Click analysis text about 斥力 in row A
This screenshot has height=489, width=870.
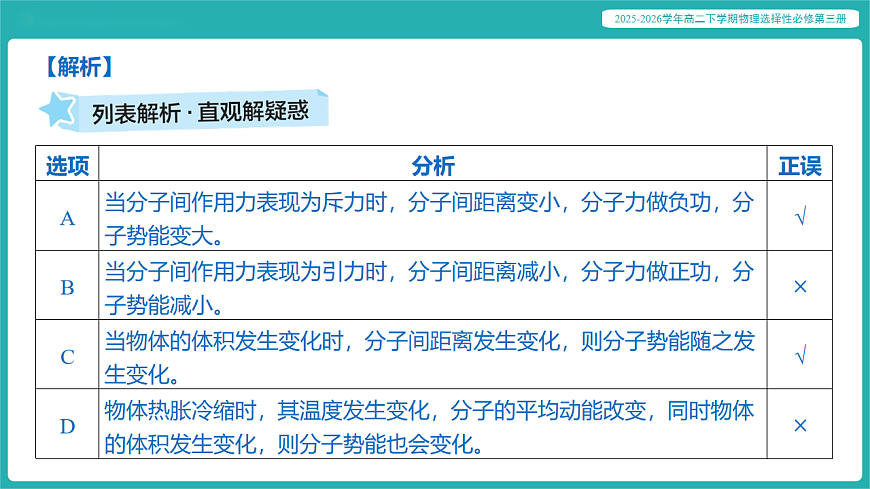click(429, 219)
